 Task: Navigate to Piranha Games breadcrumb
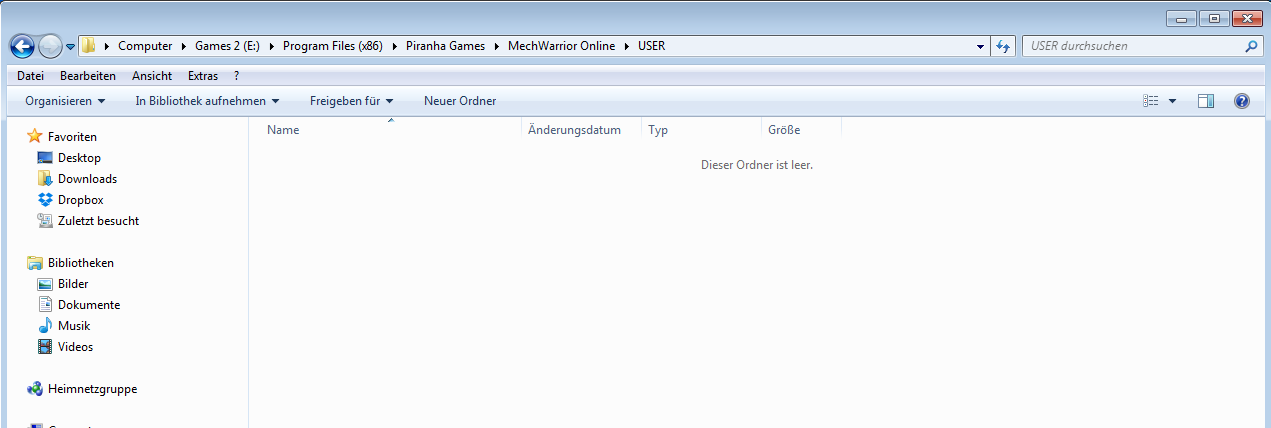coord(445,46)
